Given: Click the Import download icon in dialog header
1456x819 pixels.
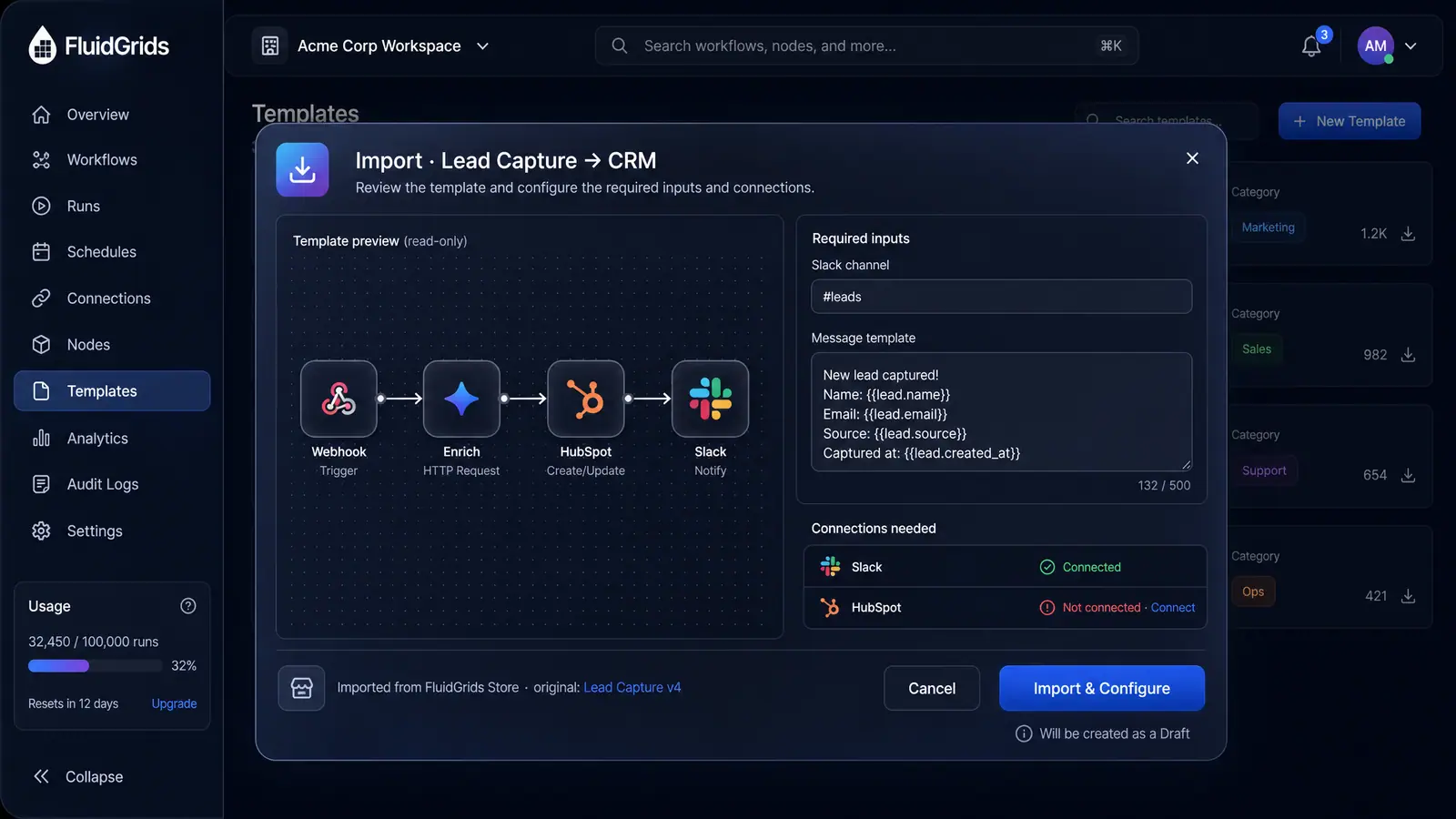Looking at the screenshot, I should tap(302, 169).
